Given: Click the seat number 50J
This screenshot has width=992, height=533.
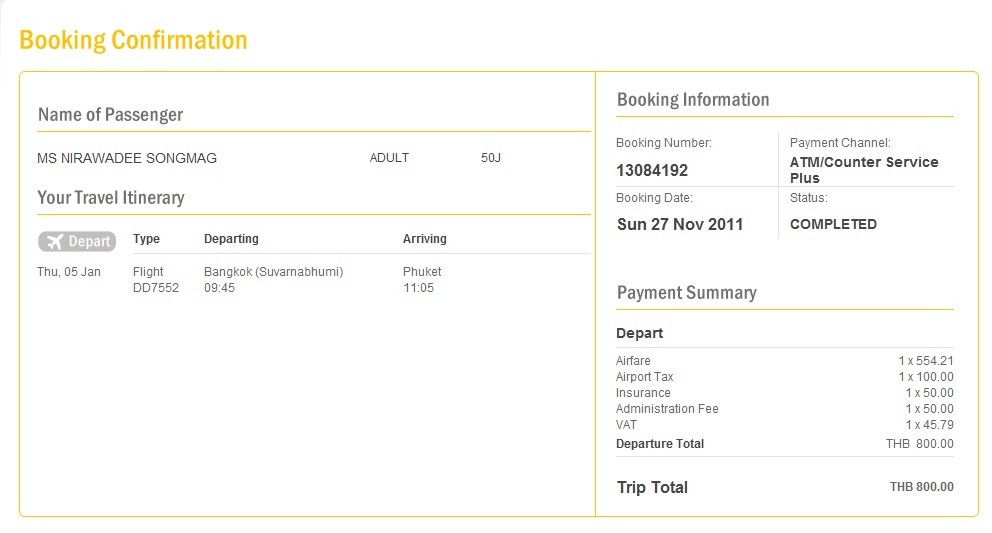Looking at the screenshot, I should pyautogui.click(x=491, y=158).
